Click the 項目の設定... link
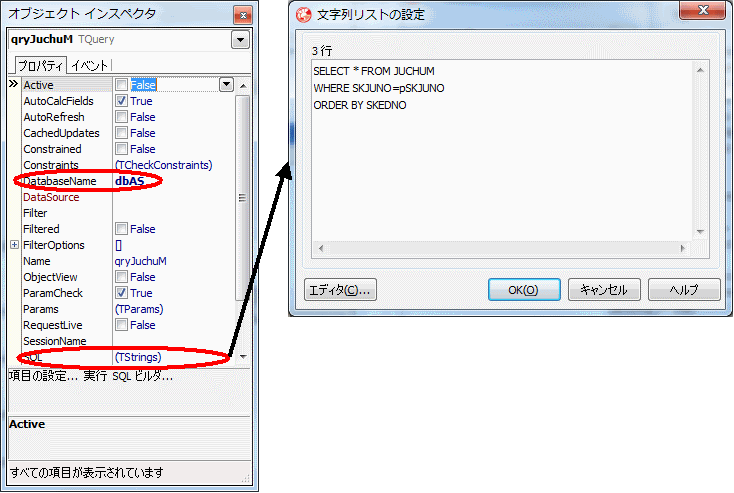This screenshot has width=734, height=493. click(x=43, y=376)
